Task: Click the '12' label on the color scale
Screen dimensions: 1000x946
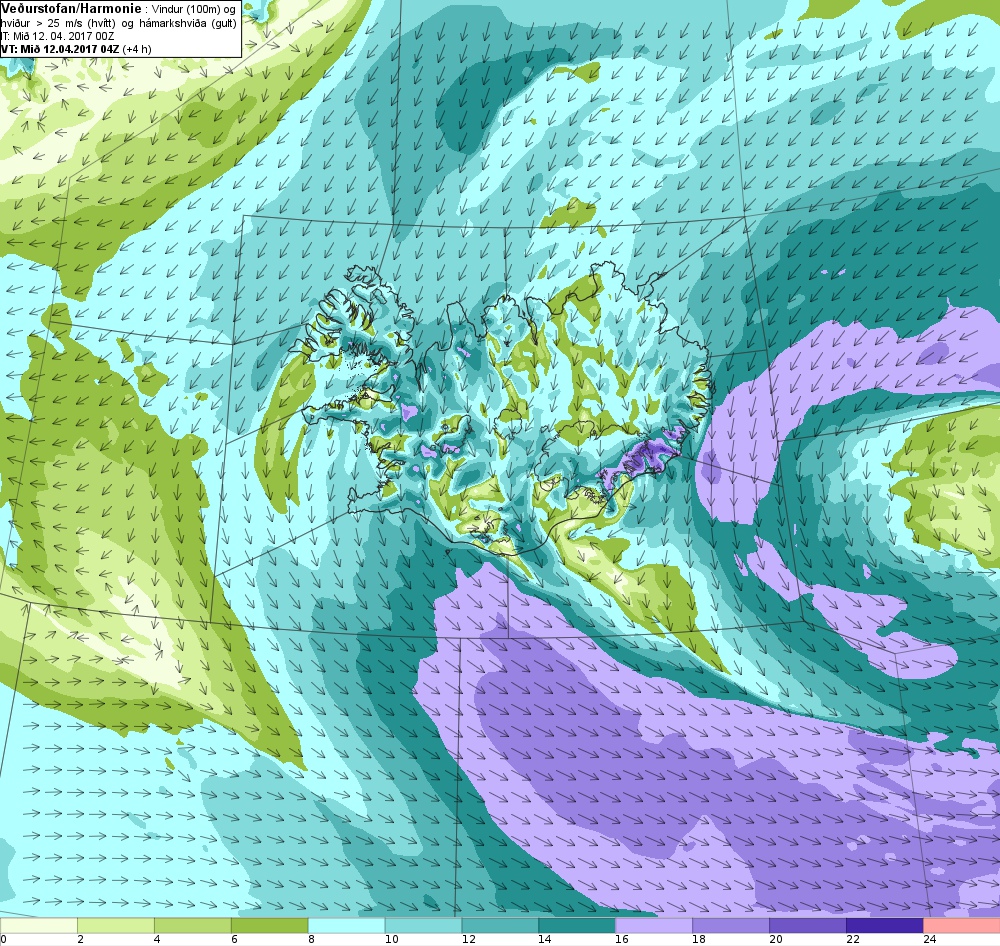Action: [x=468, y=940]
